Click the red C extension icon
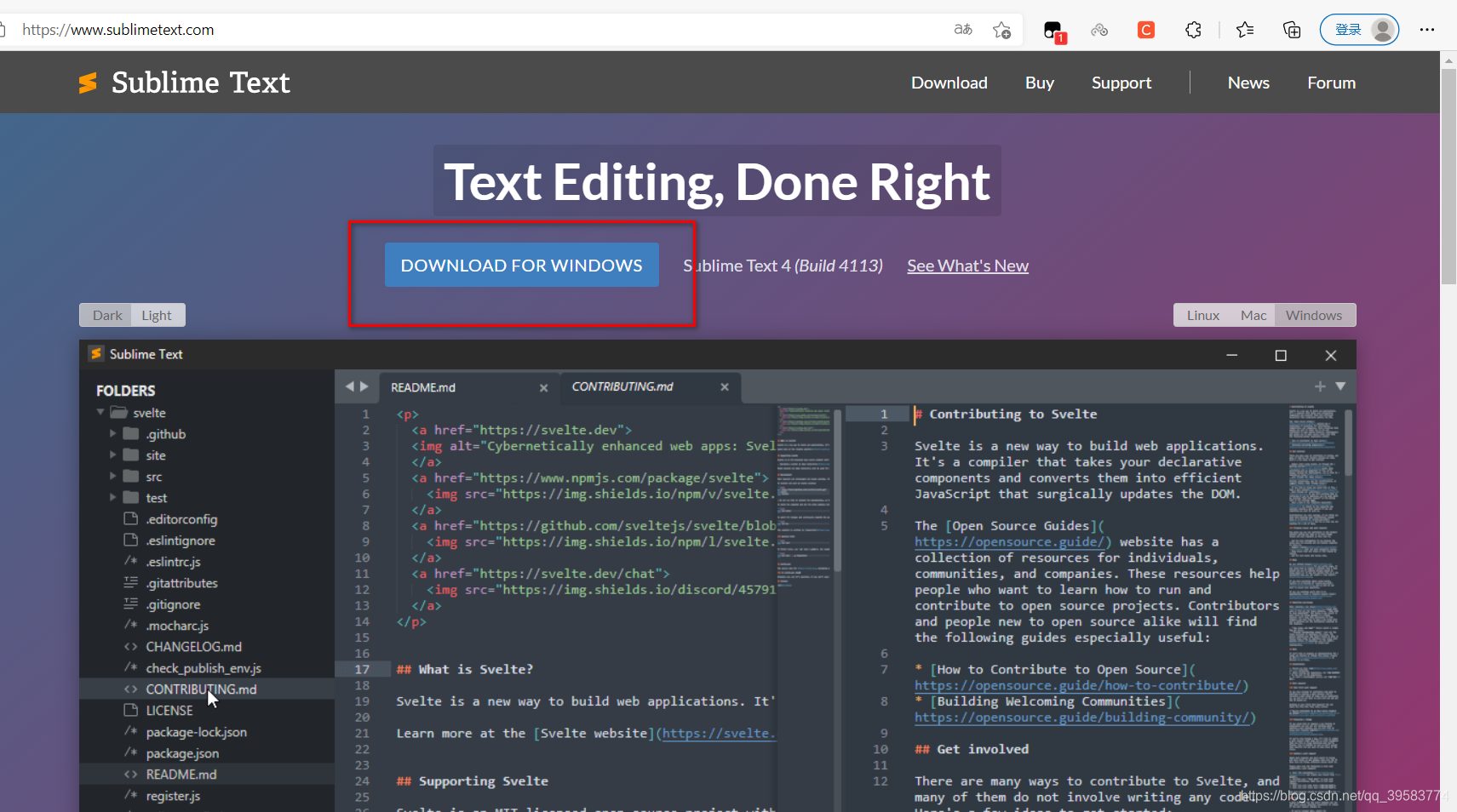 pos(1146,30)
